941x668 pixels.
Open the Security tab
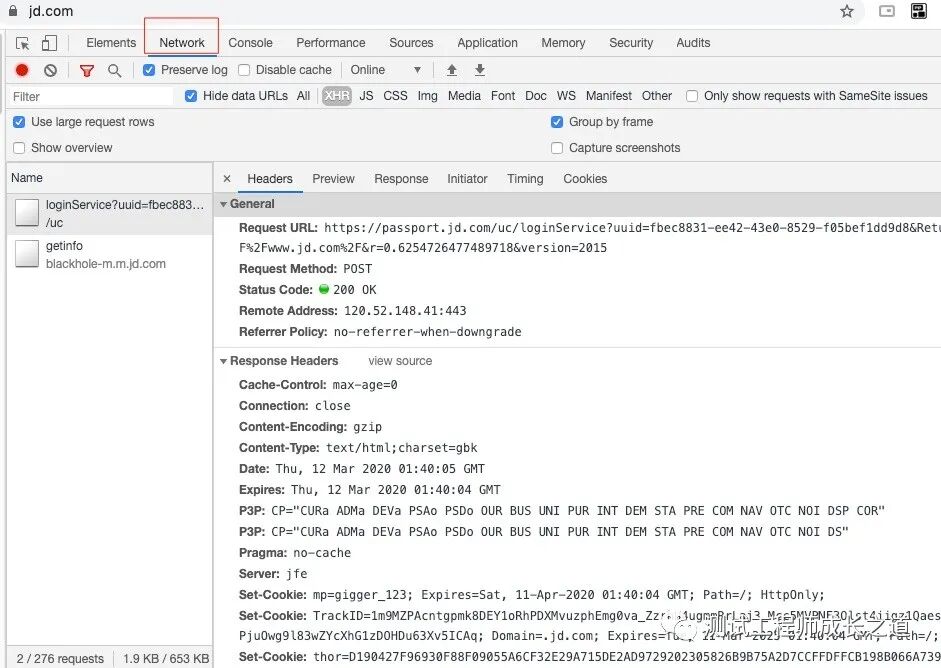[x=631, y=43]
